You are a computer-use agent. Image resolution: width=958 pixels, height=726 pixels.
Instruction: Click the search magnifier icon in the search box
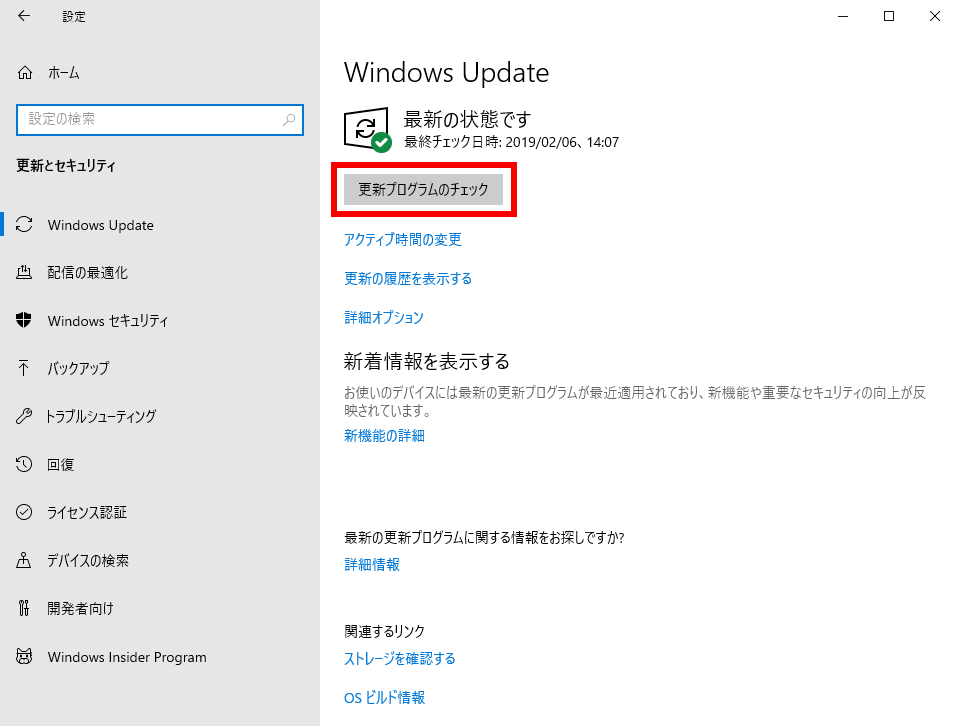289,119
